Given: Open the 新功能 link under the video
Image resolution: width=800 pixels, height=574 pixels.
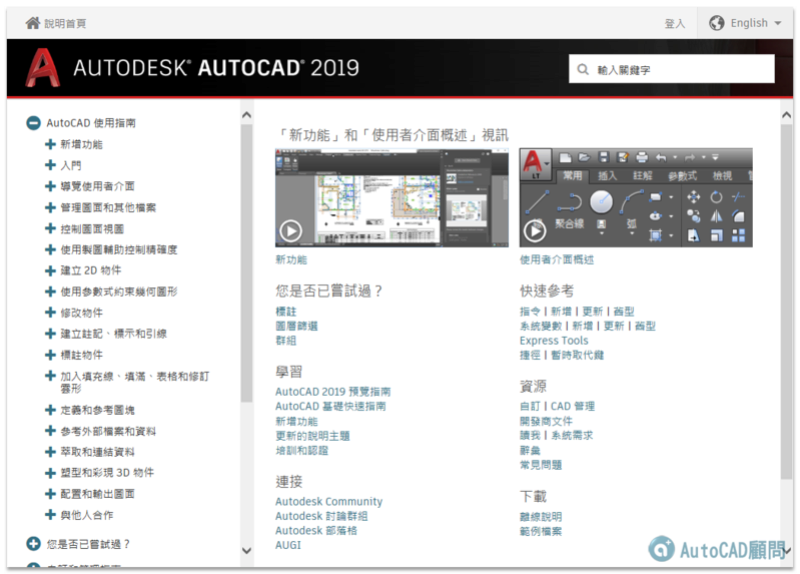Looking at the screenshot, I should pos(291,260).
